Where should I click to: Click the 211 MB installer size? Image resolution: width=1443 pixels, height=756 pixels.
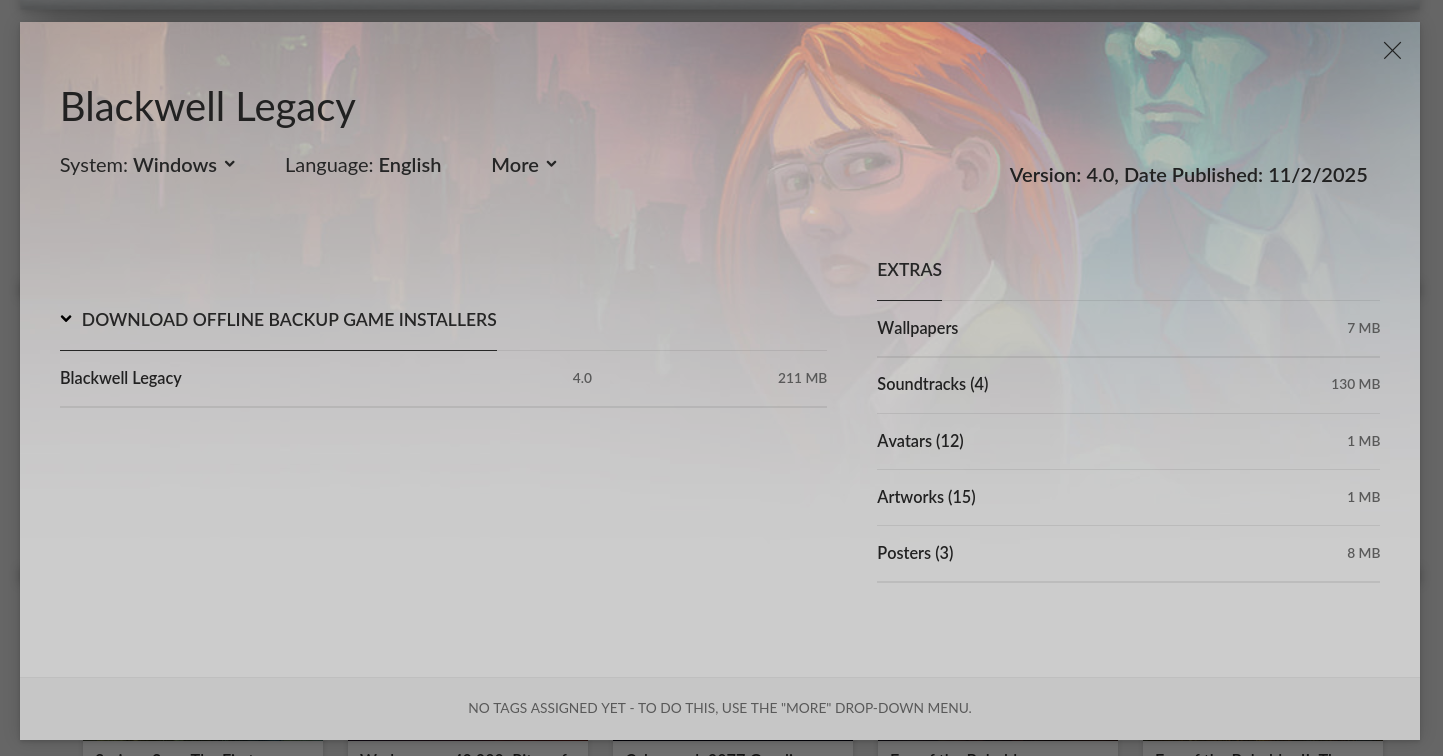[x=802, y=378]
